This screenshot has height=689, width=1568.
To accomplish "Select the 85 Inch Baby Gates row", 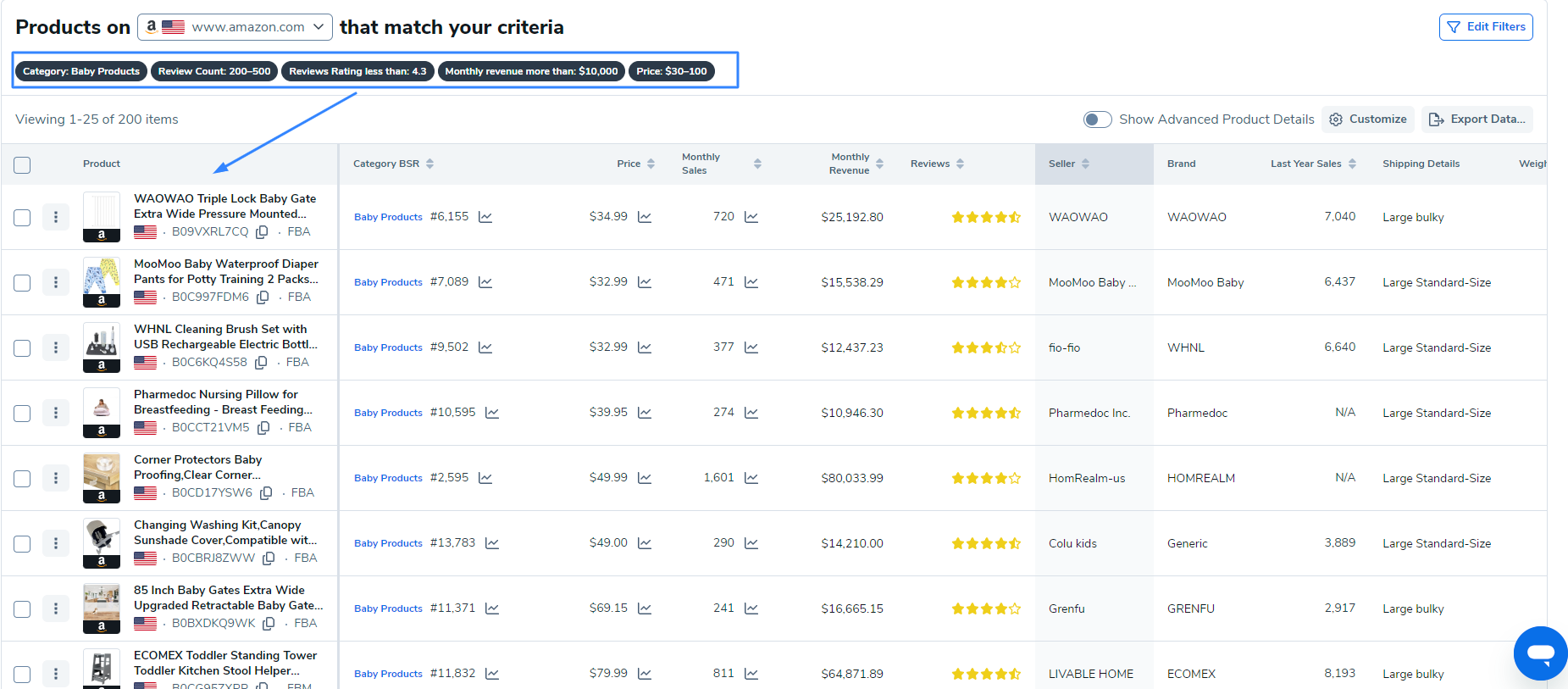I will [22, 609].
